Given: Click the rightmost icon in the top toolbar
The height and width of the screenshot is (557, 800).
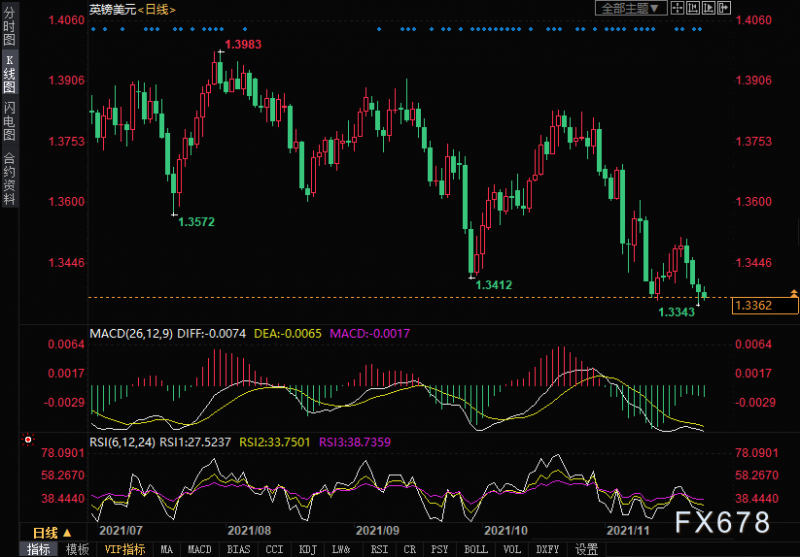Looking at the screenshot, I should (x=722, y=8).
